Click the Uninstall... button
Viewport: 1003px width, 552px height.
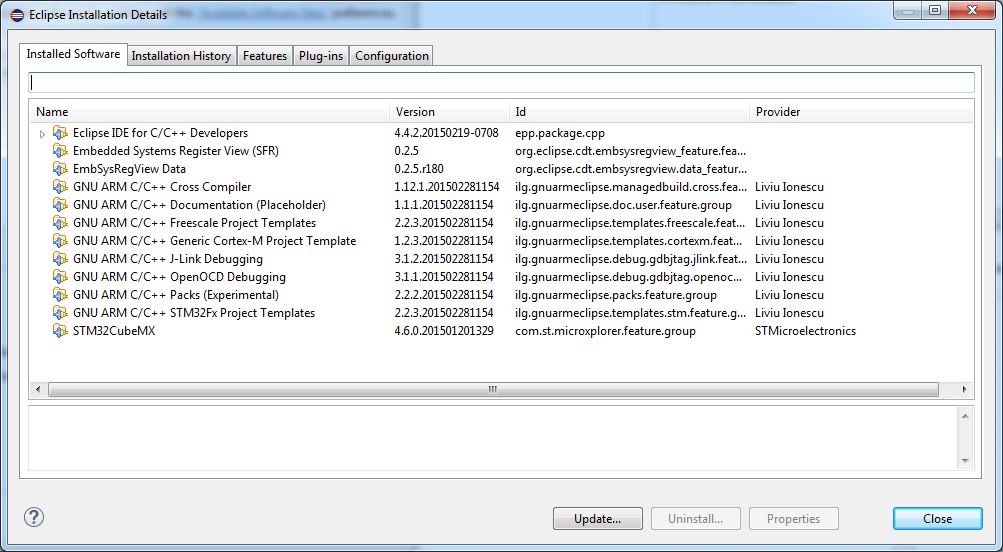[x=695, y=519]
